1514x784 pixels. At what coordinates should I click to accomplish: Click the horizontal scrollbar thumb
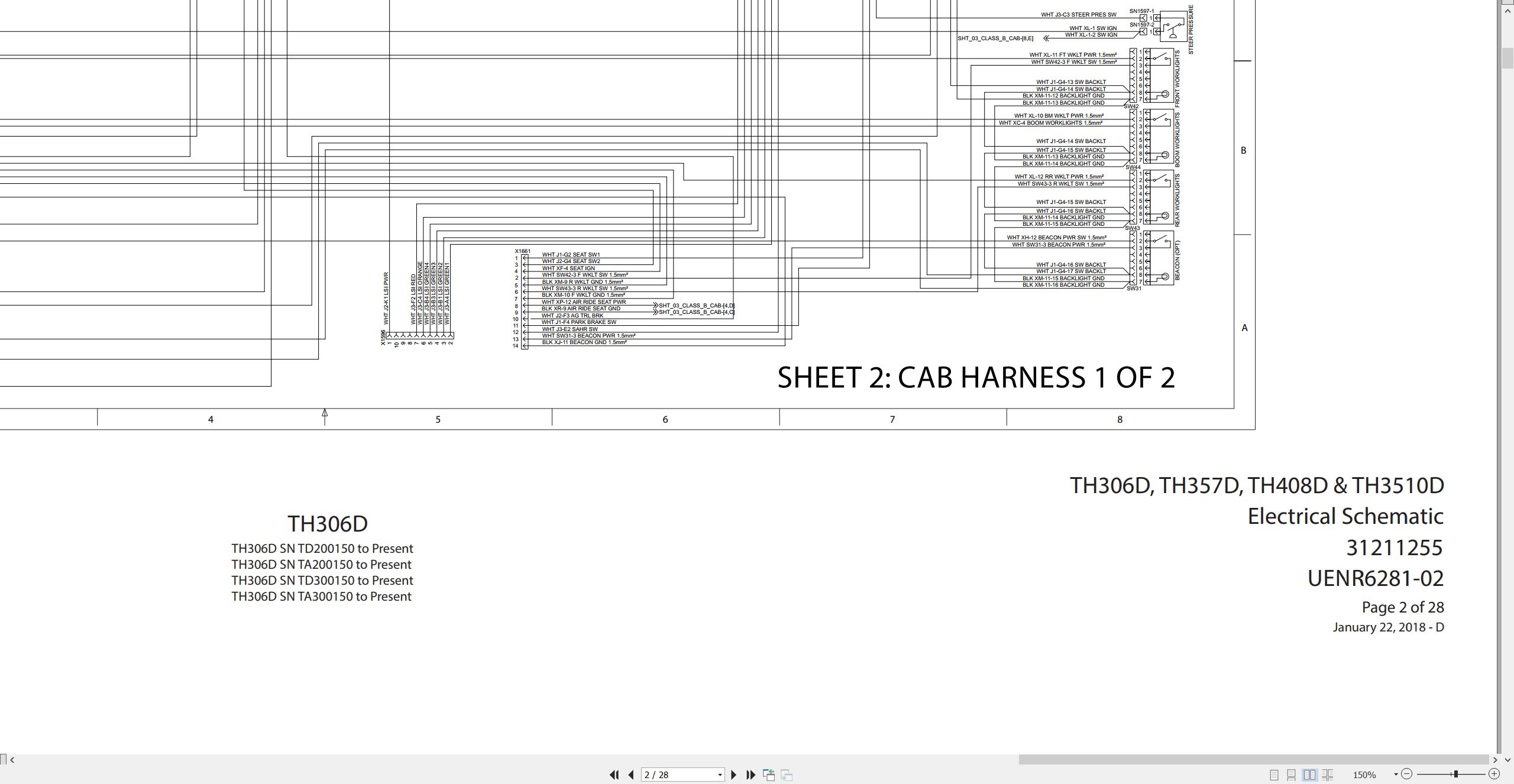[x=1253, y=760]
